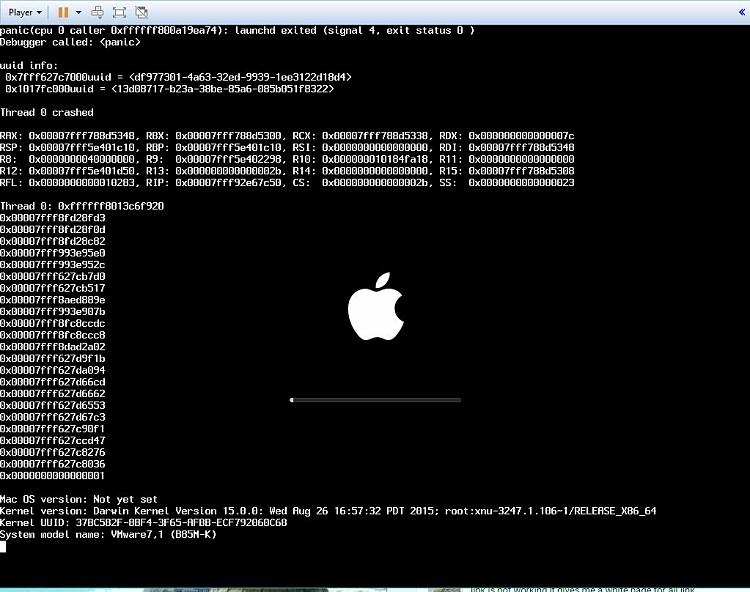Select uuid line 0x7fff627c7000uuid
This screenshot has width=750, height=592.
[x=178, y=77]
